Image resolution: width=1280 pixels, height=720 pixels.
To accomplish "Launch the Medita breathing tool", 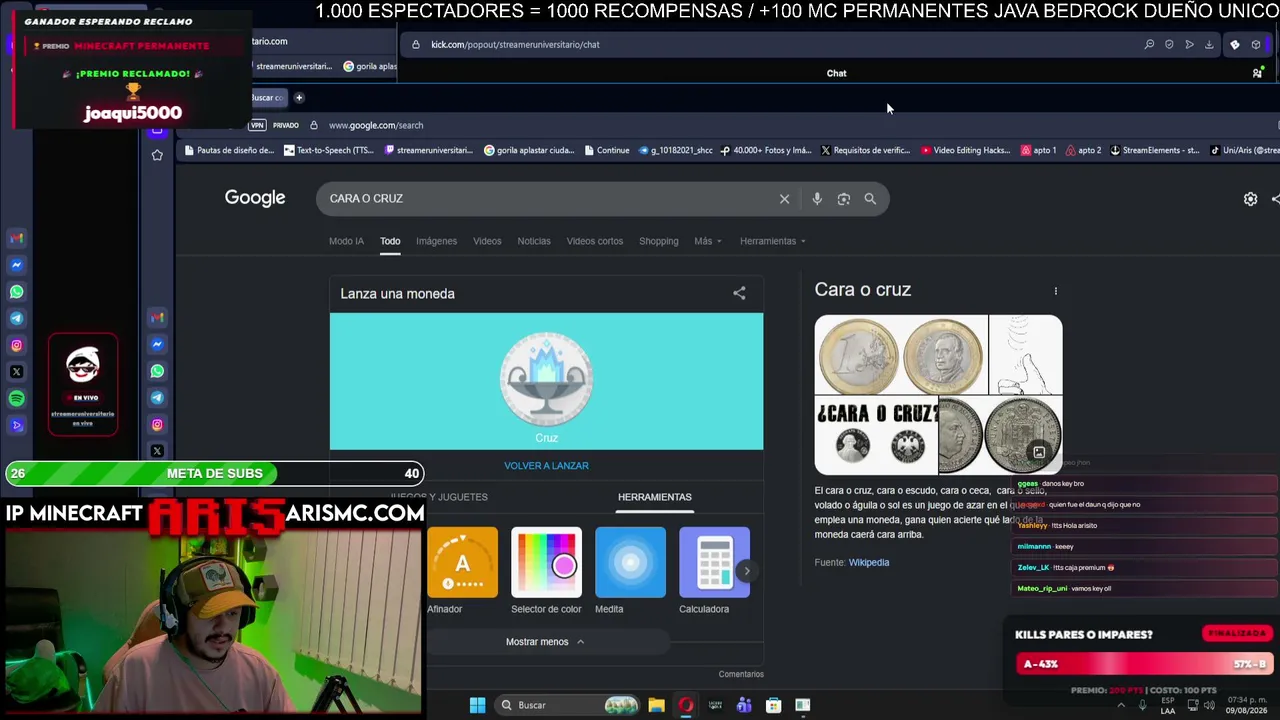I will pyautogui.click(x=630, y=571).
